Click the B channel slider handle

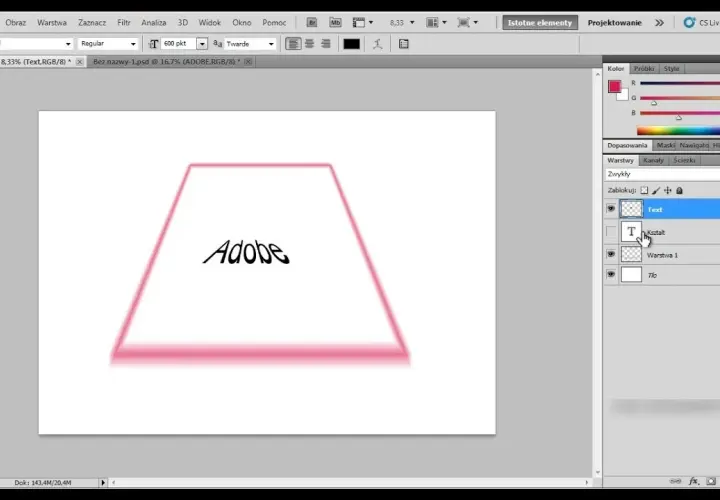point(679,118)
